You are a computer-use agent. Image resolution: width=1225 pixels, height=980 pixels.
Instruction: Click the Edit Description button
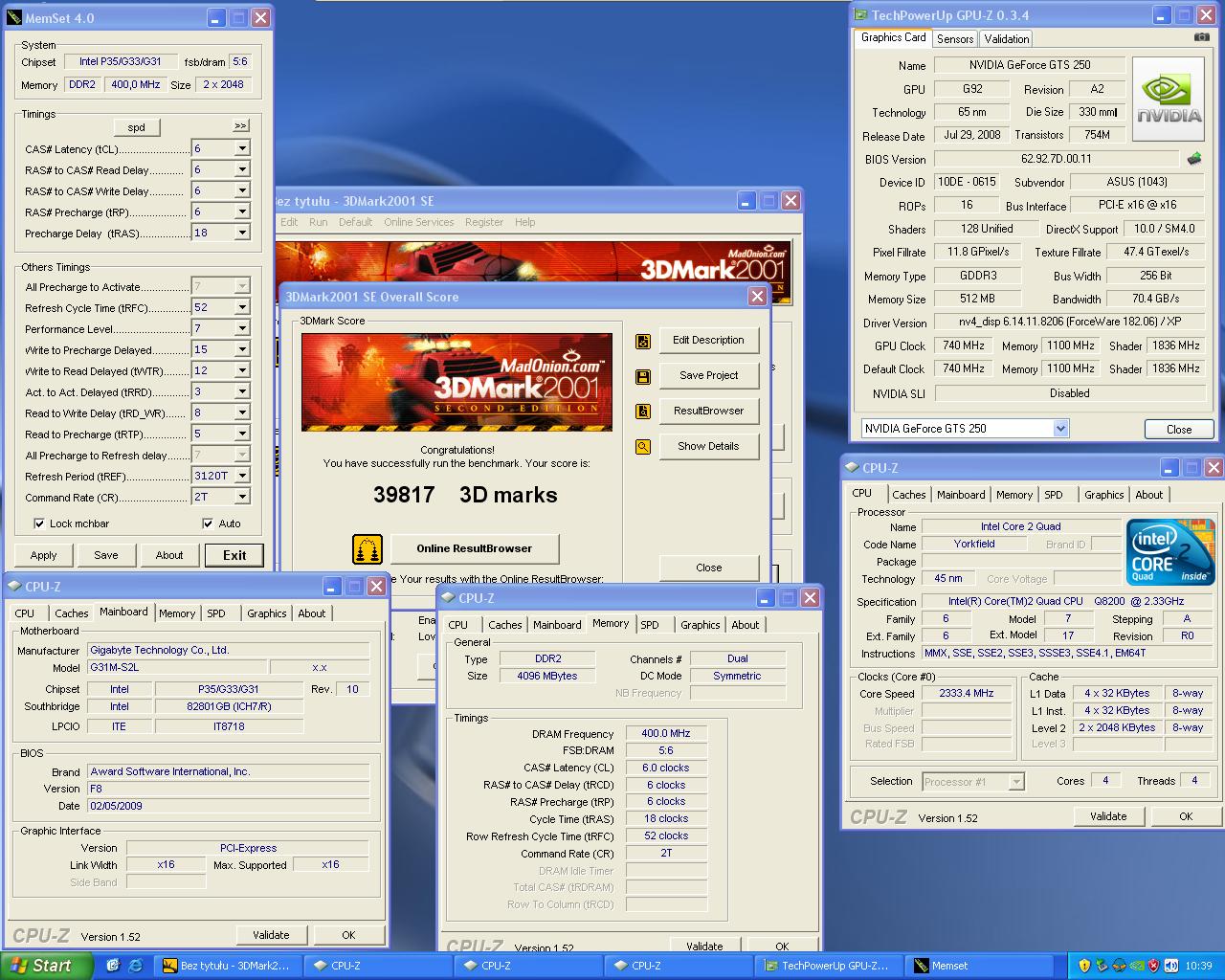point(708,341)
